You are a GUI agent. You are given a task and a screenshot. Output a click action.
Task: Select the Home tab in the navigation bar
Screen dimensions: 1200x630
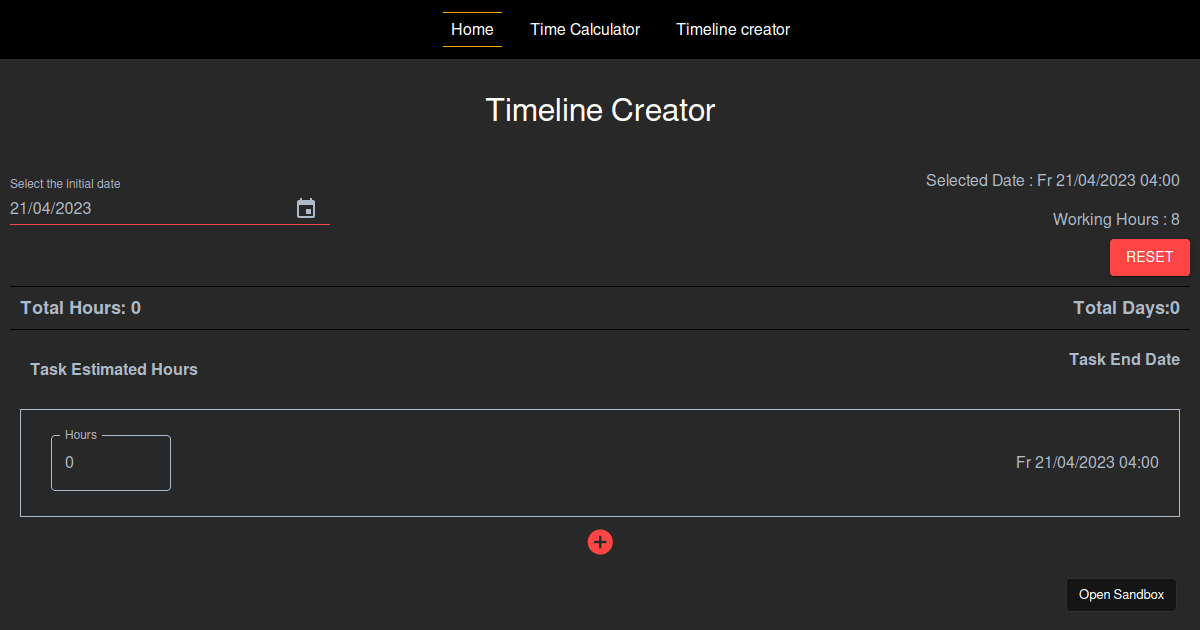471,29
